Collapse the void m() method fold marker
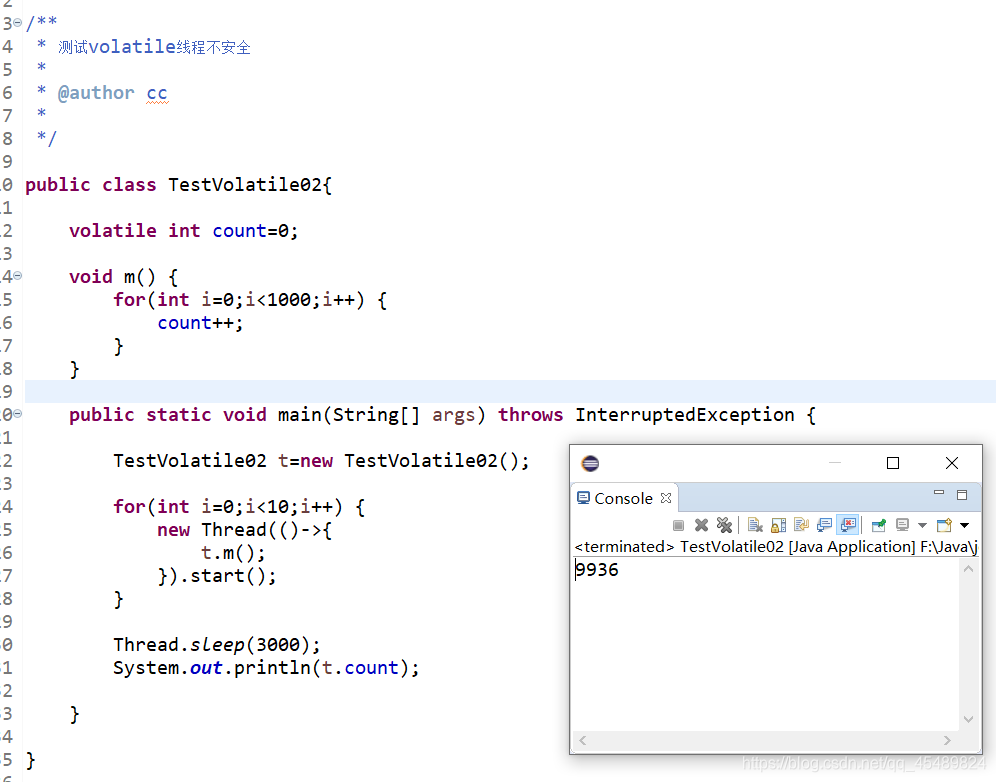Image resolution: width=996 pixels, height=782 pixels. [17, 276]
